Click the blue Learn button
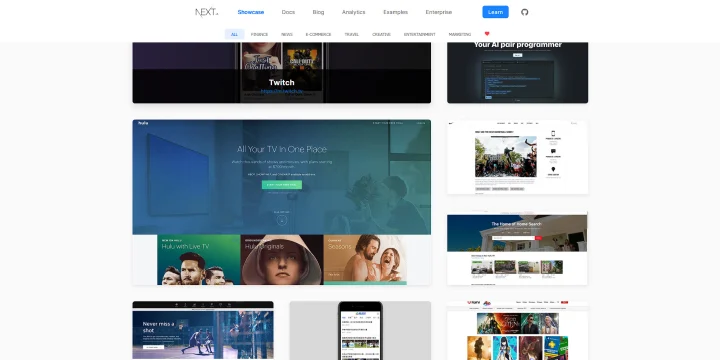The image size is (720, 360). coord(495,12)
